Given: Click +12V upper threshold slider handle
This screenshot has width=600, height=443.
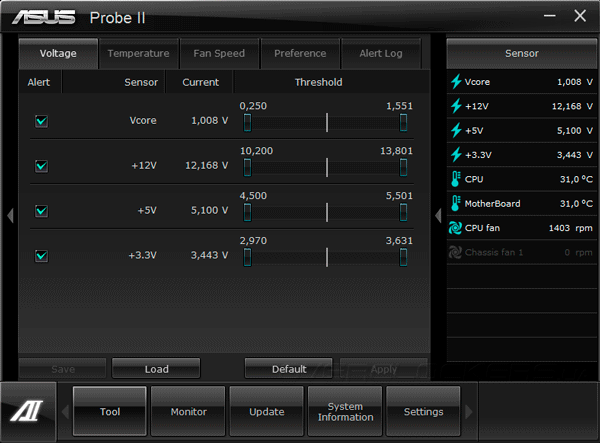Looking at the screenshot, I should pyautogui.click(x=403, y=167).
